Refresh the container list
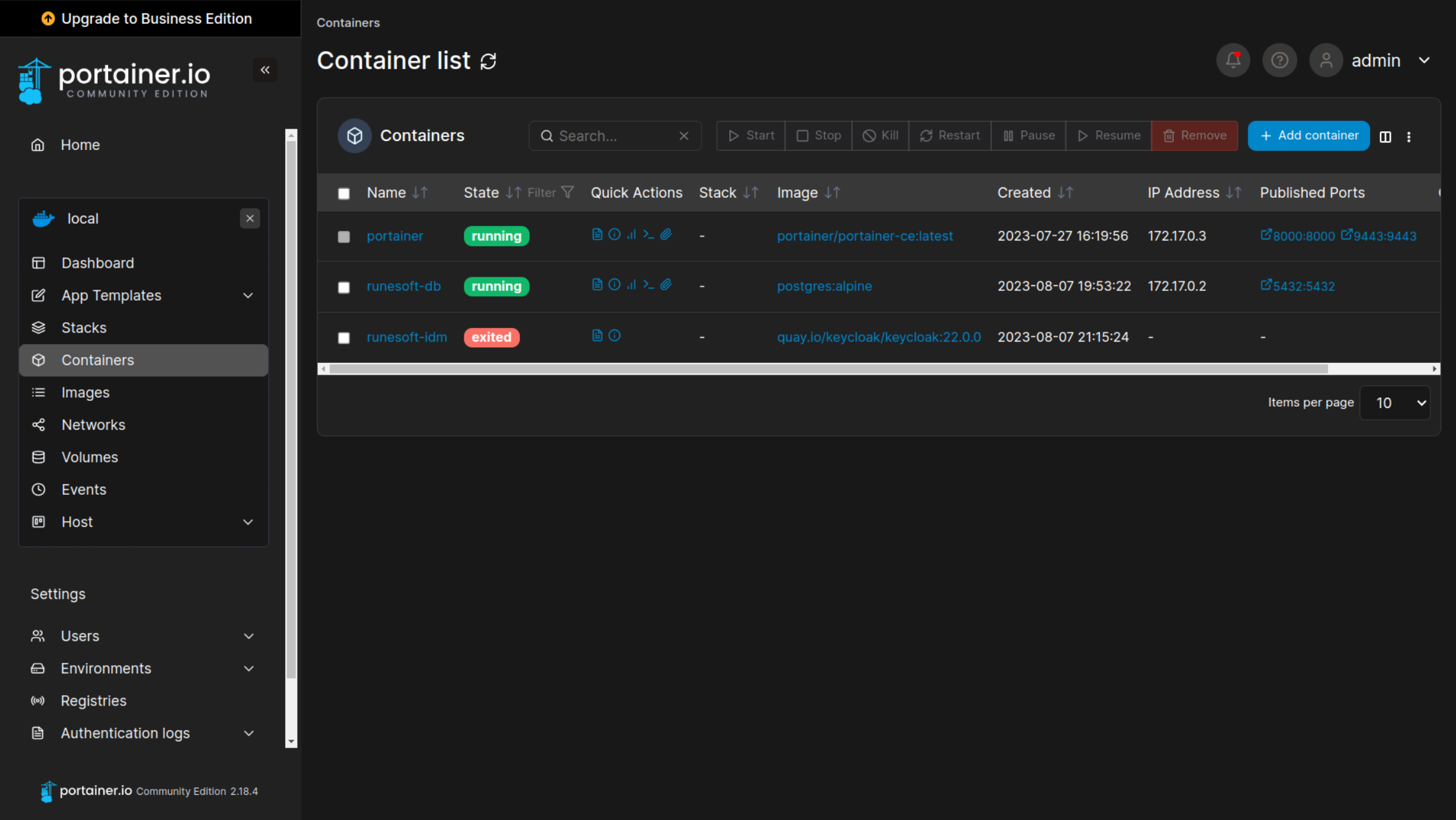 (488, 61)
